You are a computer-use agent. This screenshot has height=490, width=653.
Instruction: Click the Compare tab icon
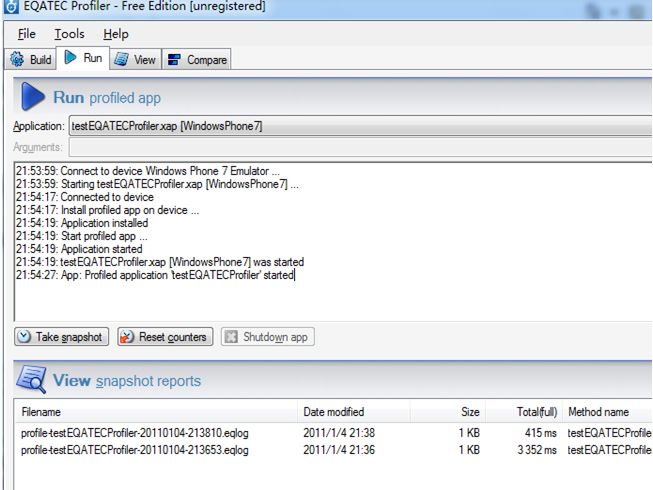click(x=174, y=60)
